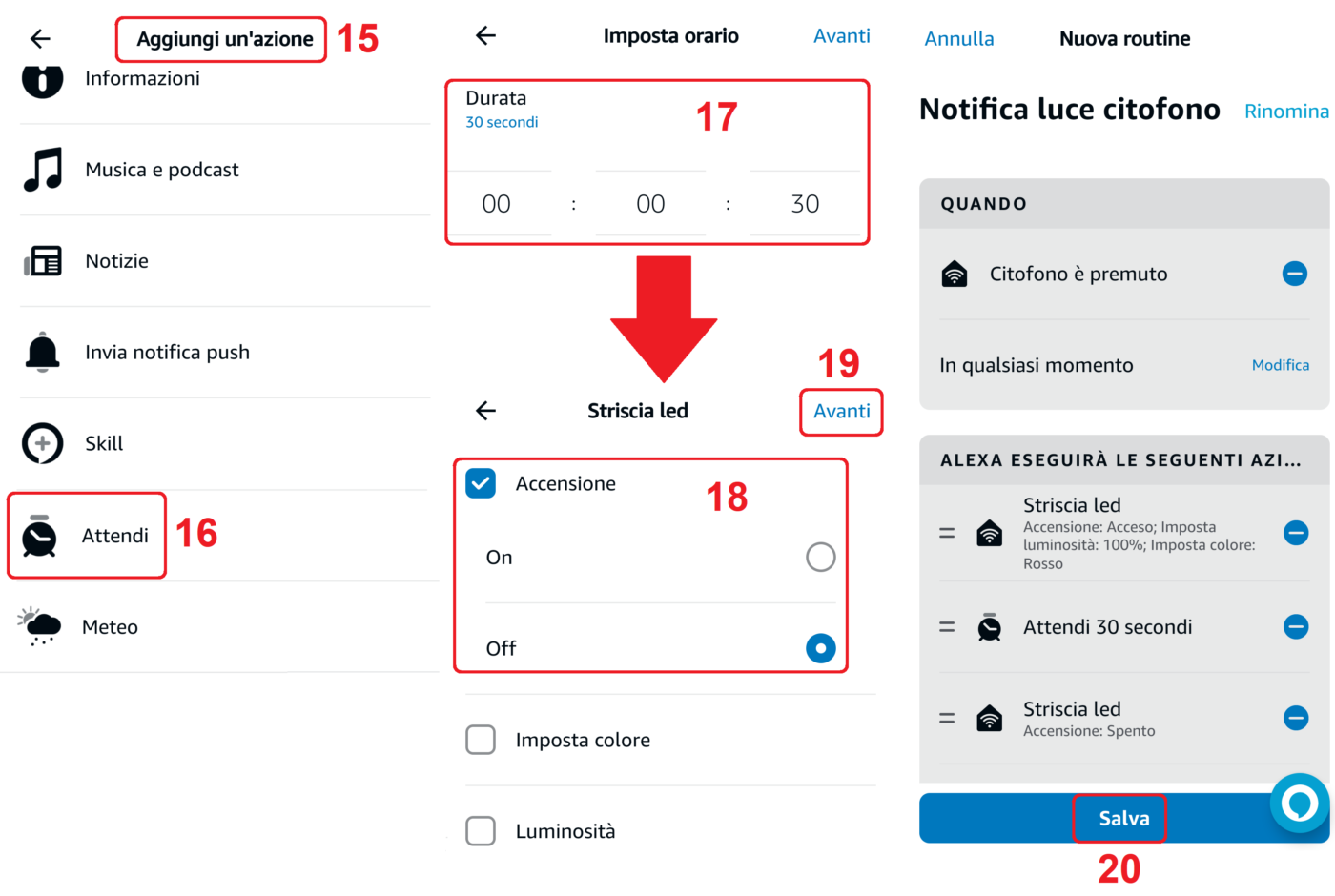Open the Notizie newspaper icon
This screenshot has width=1335, height=896.
pos(43,261)
